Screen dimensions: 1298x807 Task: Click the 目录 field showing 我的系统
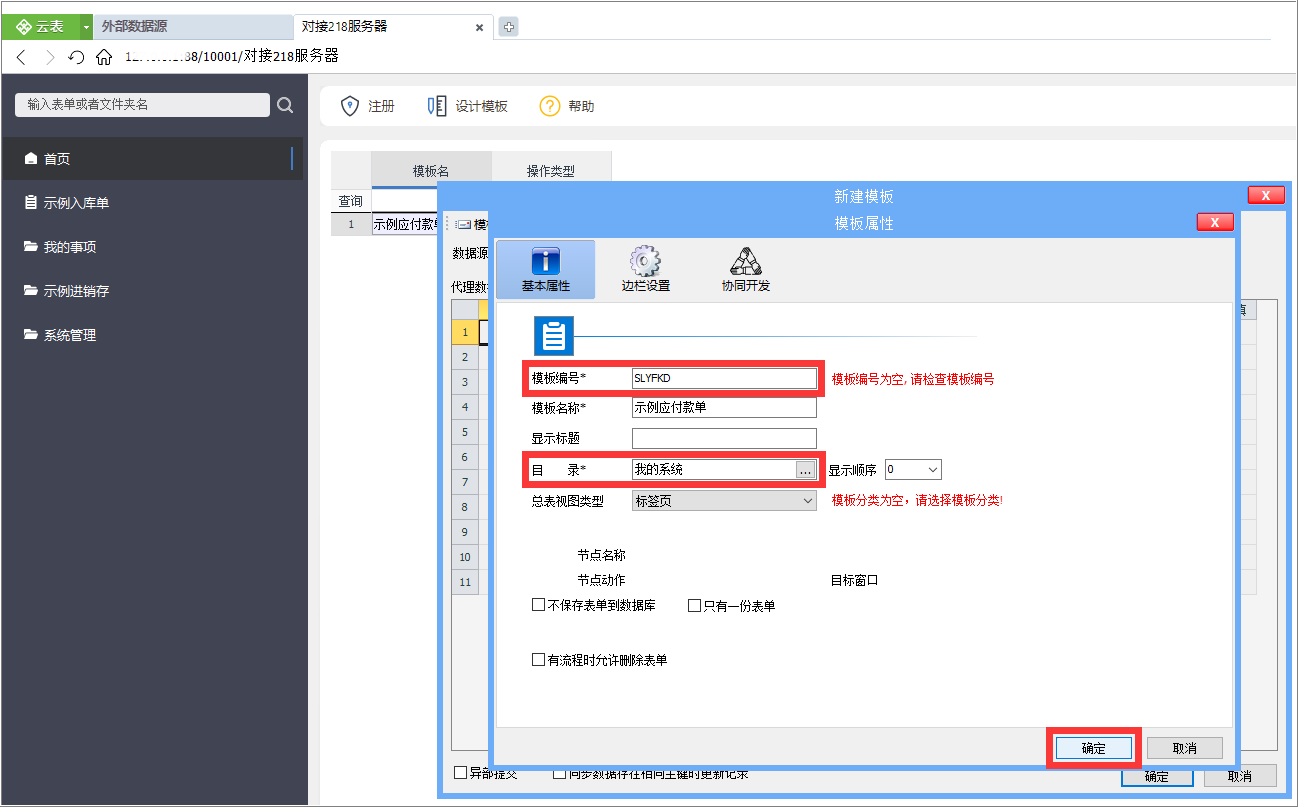[x=713, y=469]
